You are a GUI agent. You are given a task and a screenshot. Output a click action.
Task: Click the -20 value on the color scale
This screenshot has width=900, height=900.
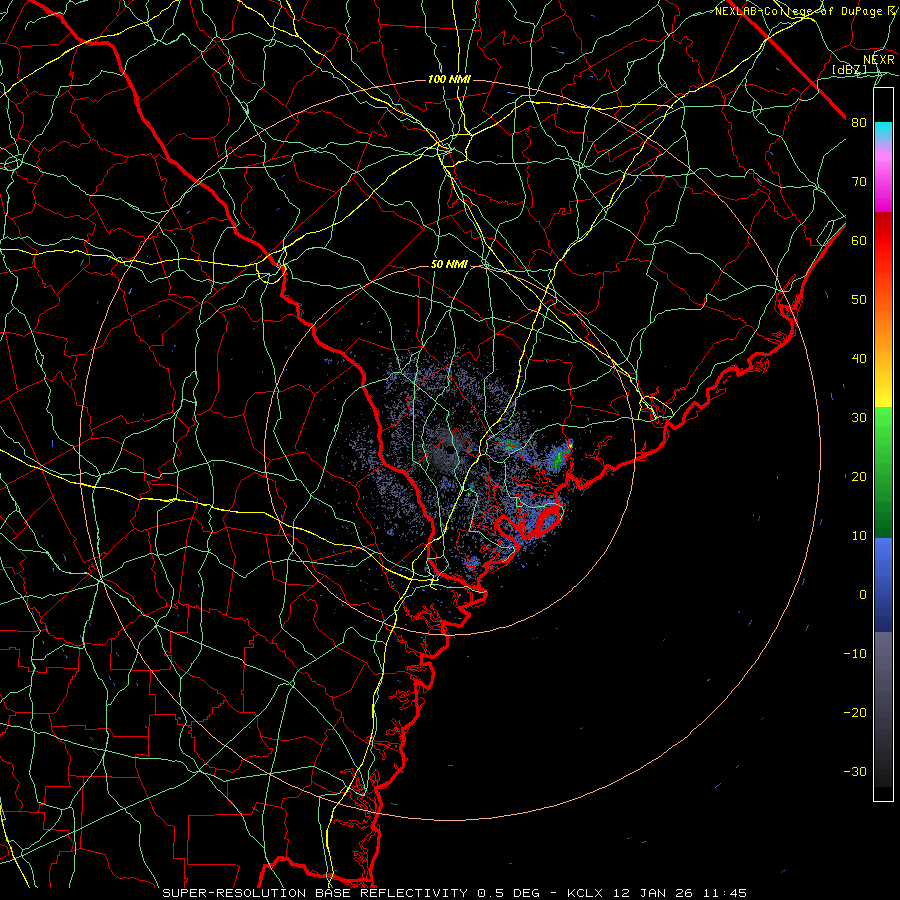[x=855, y=712]
